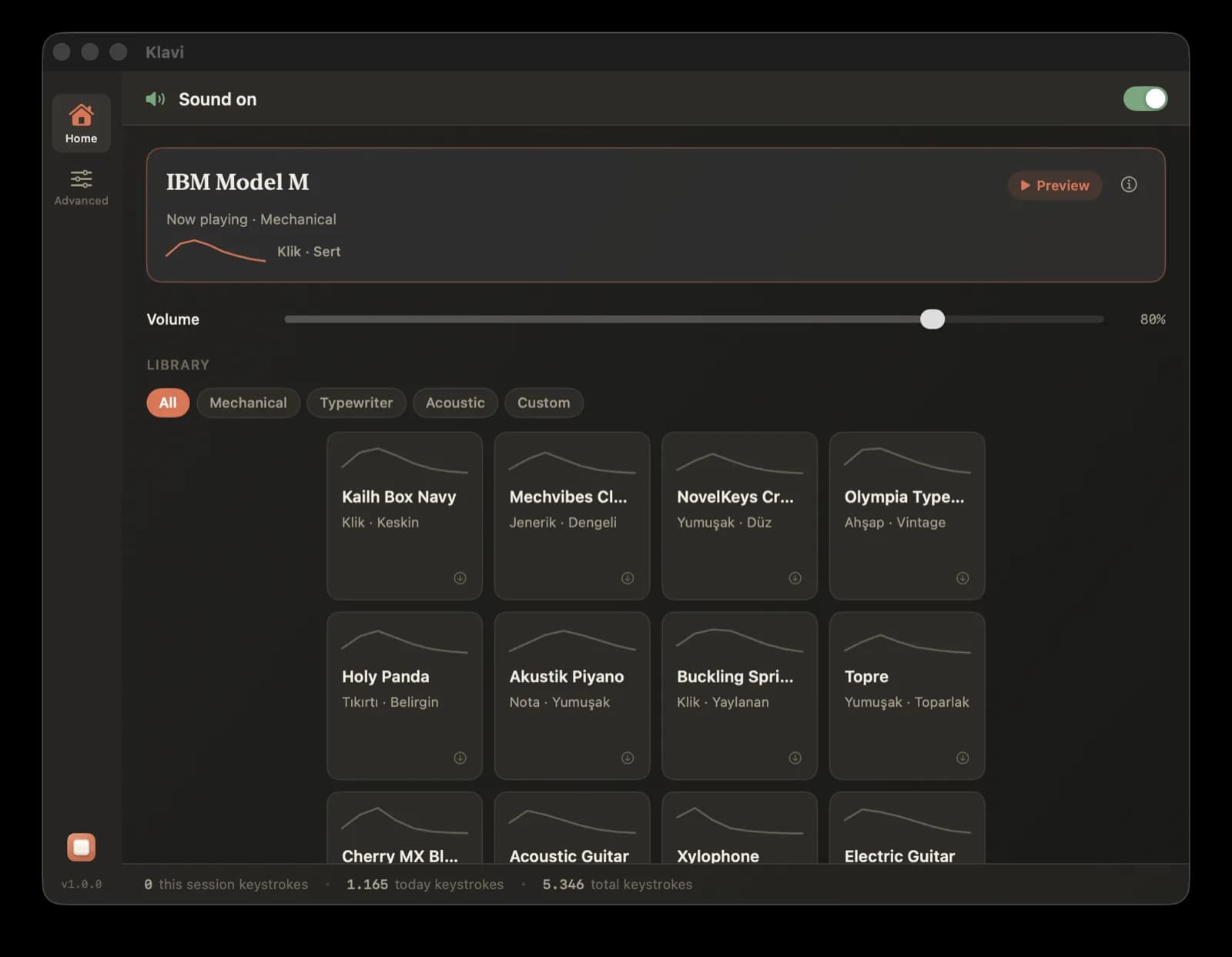Select the Kailh Box Navy card
The width and height of the screenshot is (1232, 957).
point(404,516)
